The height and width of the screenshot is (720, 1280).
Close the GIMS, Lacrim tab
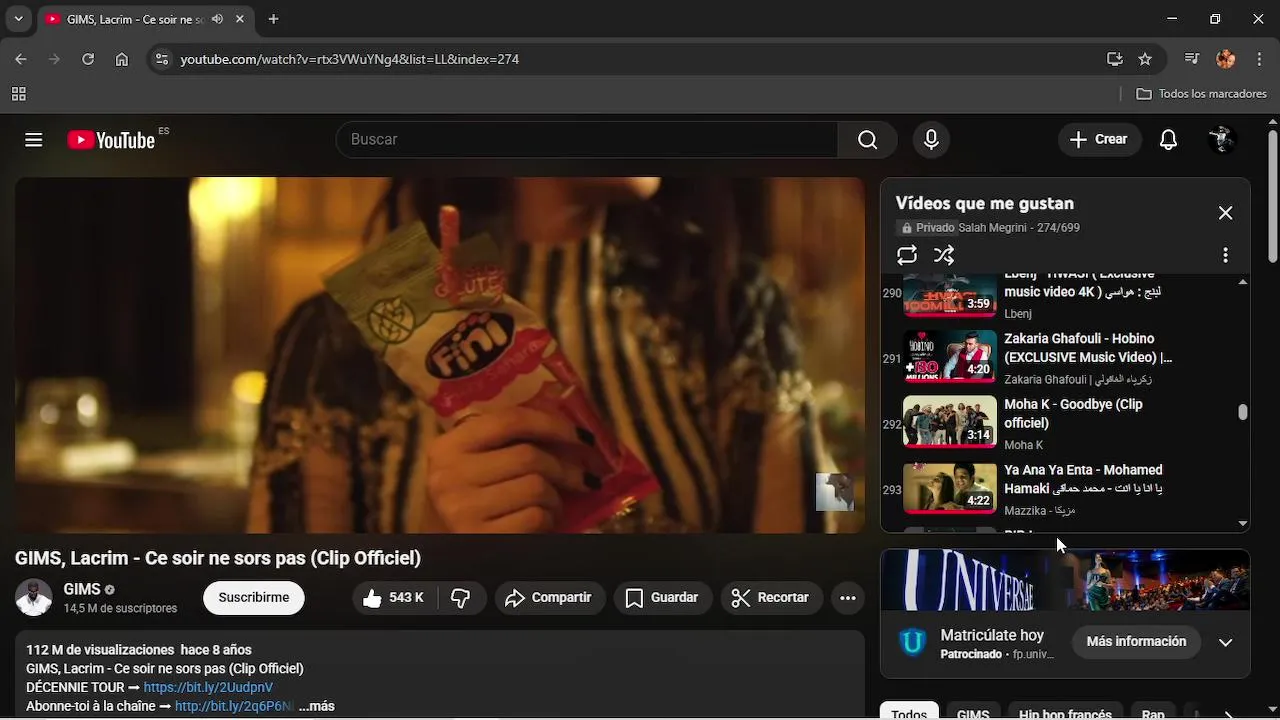pos(241,19)
